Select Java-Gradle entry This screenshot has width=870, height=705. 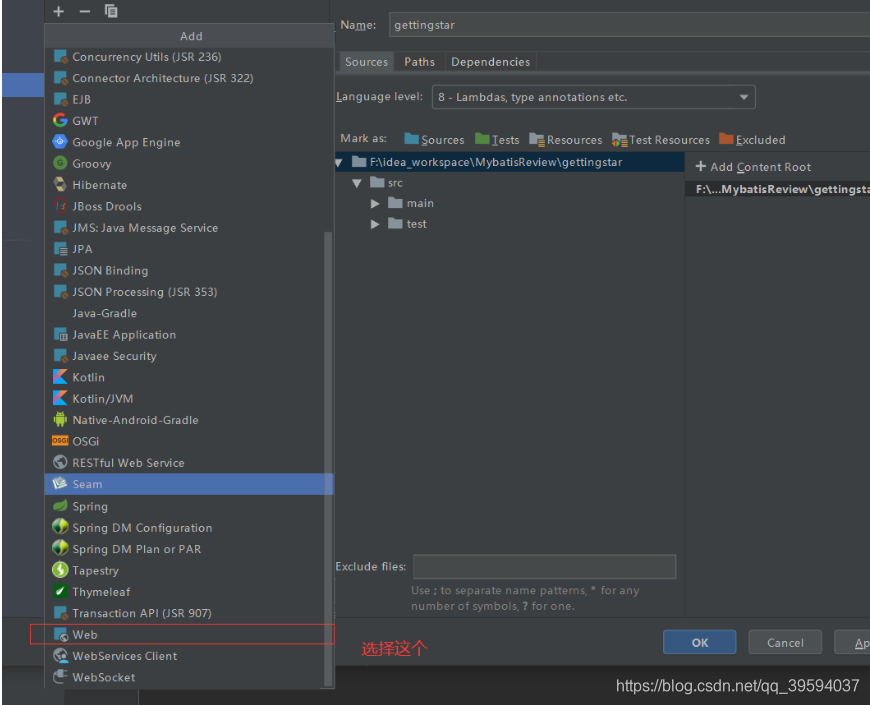pyautogui.click(x=189, y=313)
